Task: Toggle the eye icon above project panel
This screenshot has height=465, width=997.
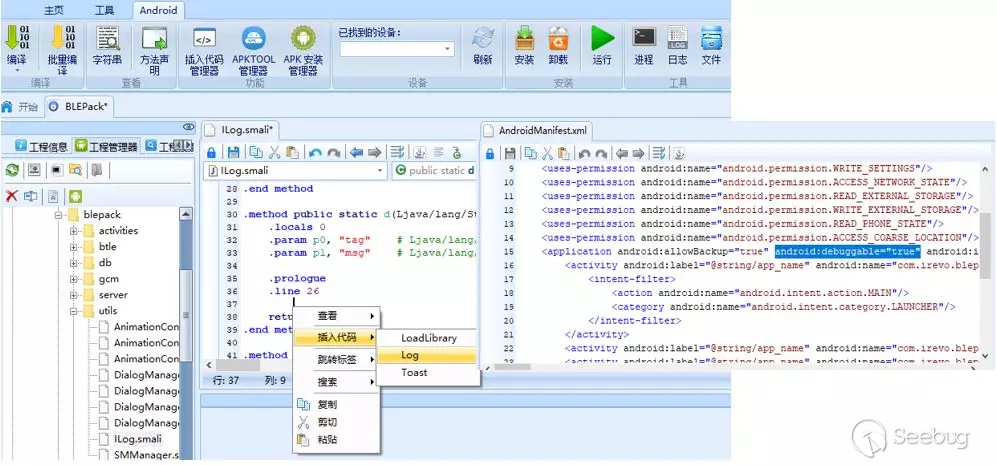Action: (x=188, y=127)
